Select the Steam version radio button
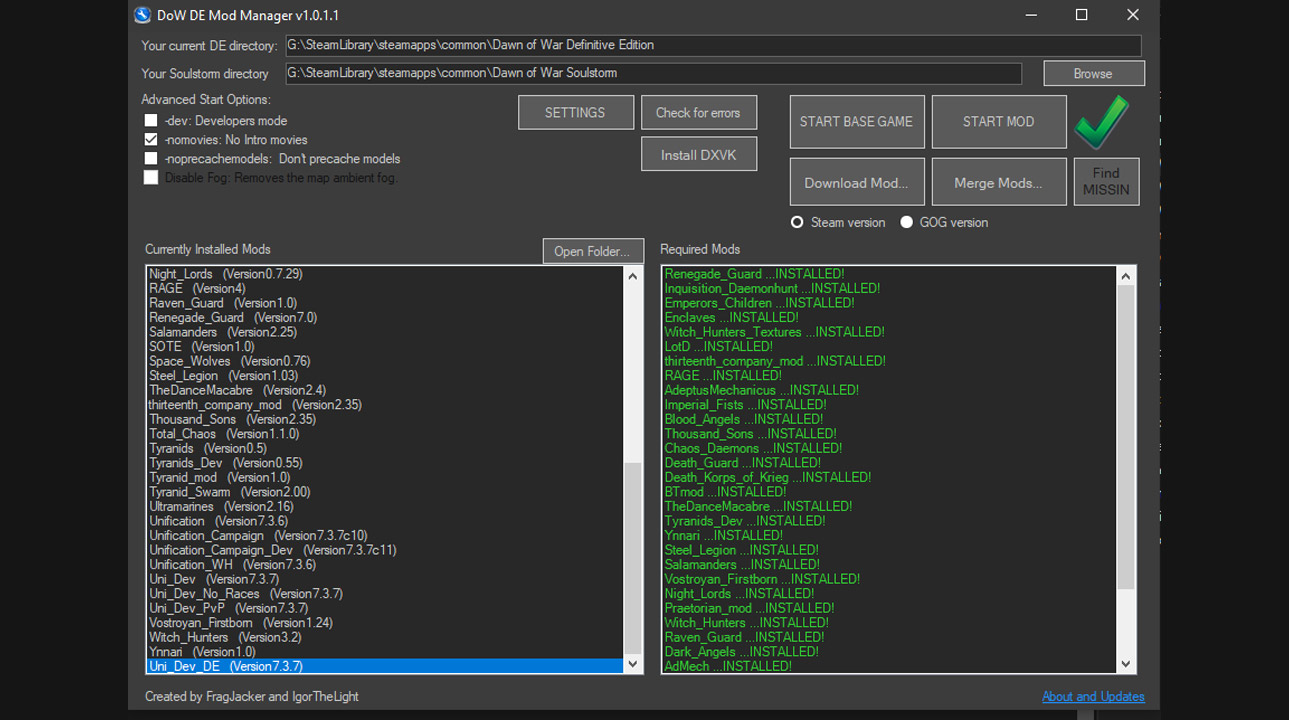 [x=797, y=223]
